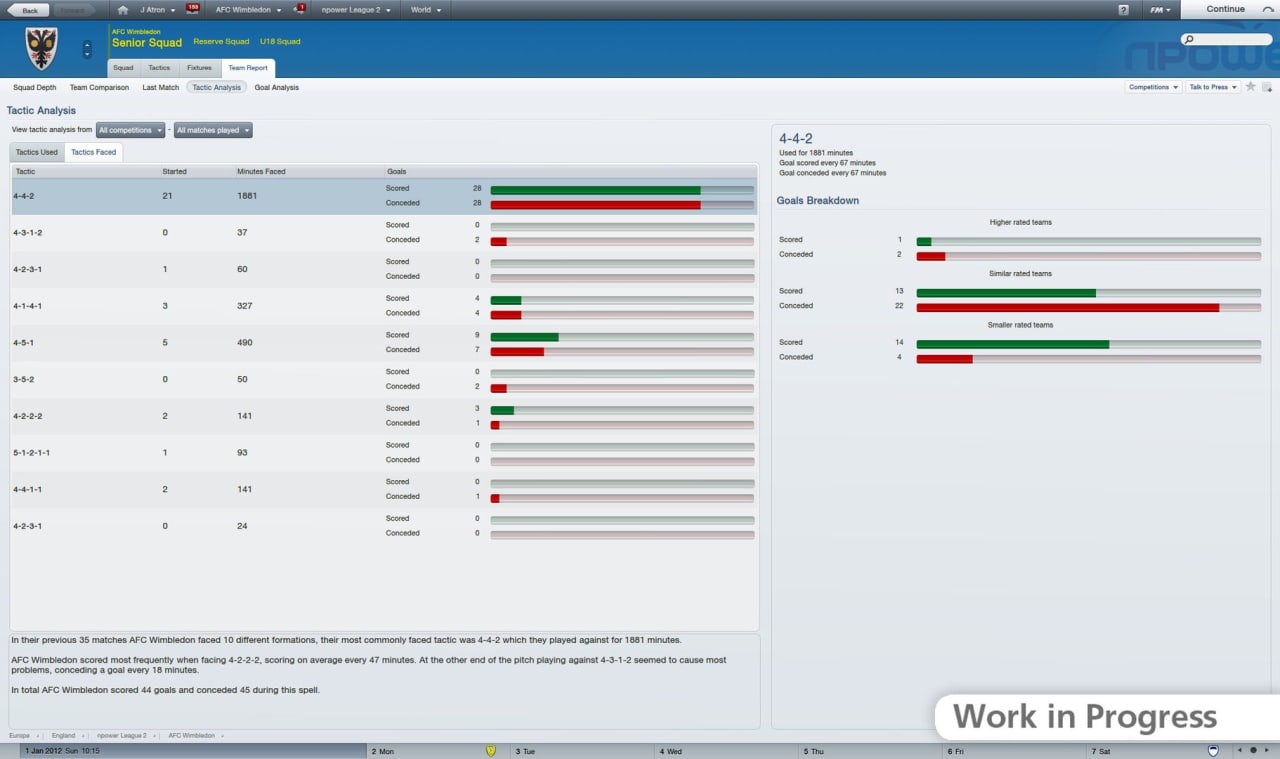Open the FM menu dropdown
This screenshot has height=759, width=1280.
pyautogui.click(x=1160, y=10)
